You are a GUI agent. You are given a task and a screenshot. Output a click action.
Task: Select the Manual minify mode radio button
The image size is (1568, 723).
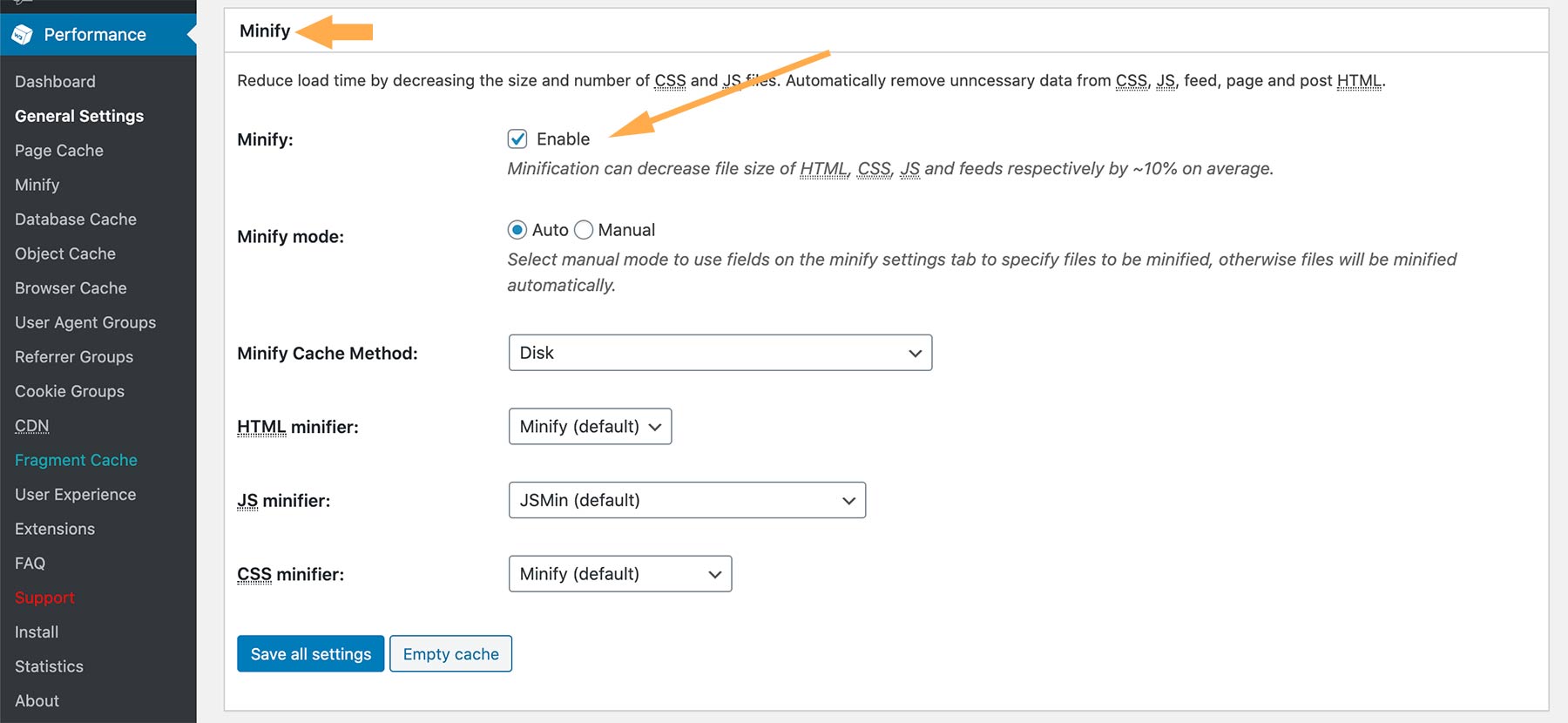pos(583,229)
